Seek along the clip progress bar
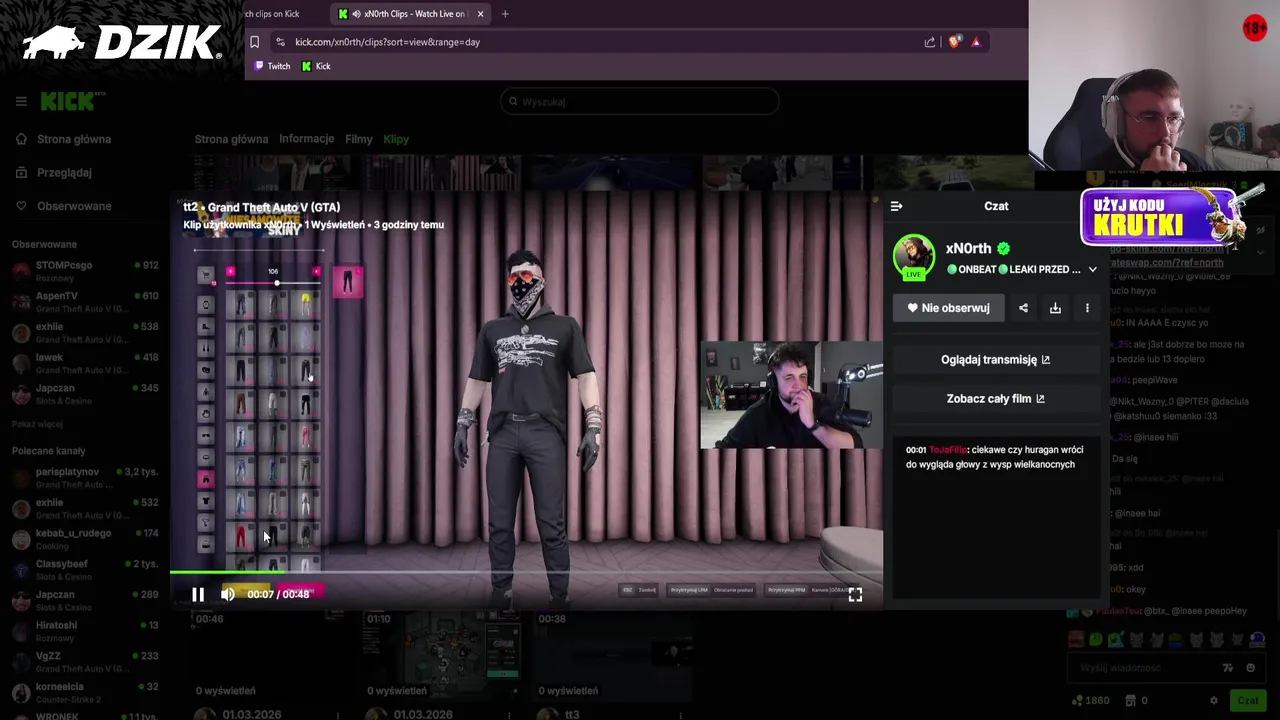The width and height of the screenshot is (1280, 720). pos(526,573)
